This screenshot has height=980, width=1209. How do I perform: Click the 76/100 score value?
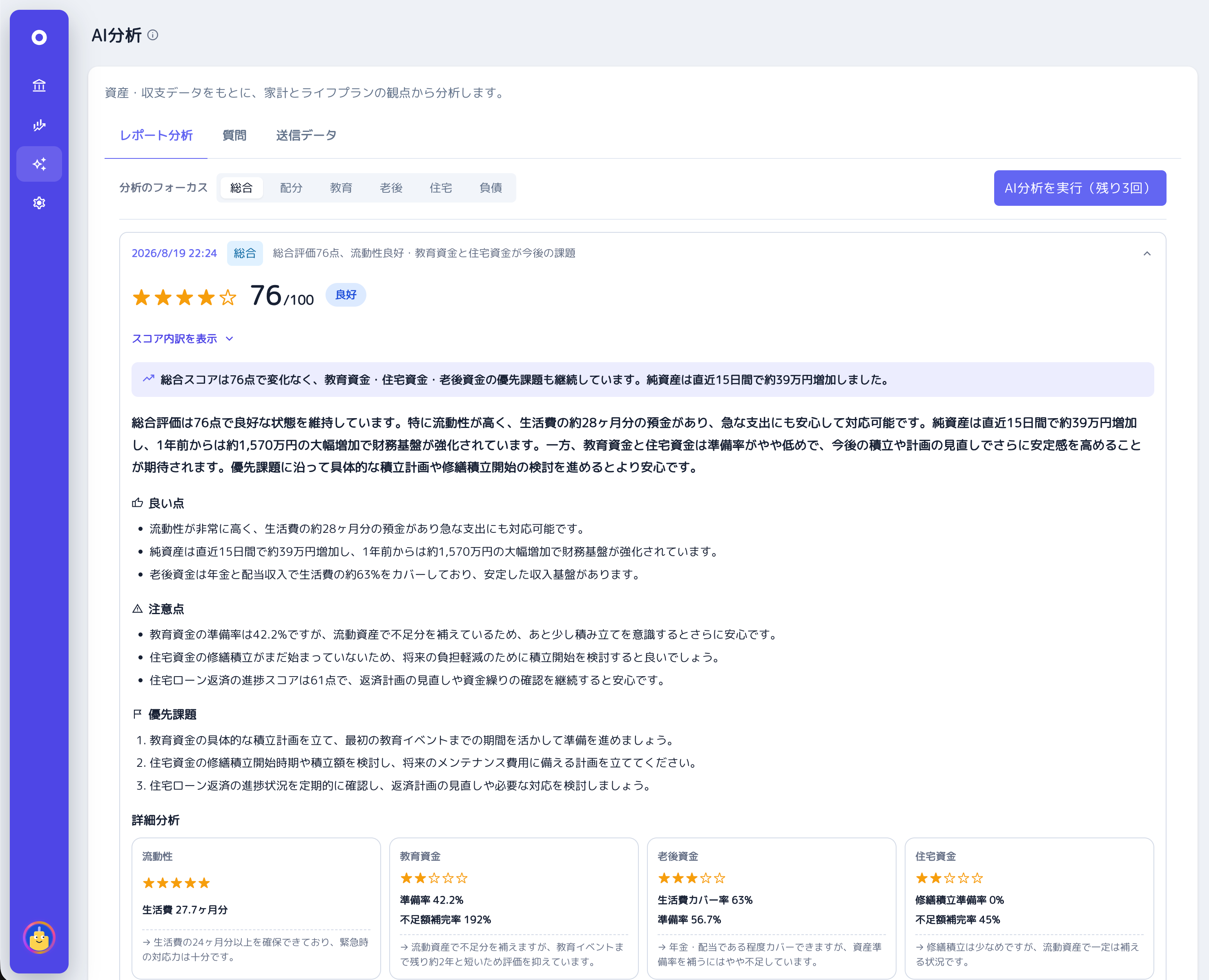point(282,296)
